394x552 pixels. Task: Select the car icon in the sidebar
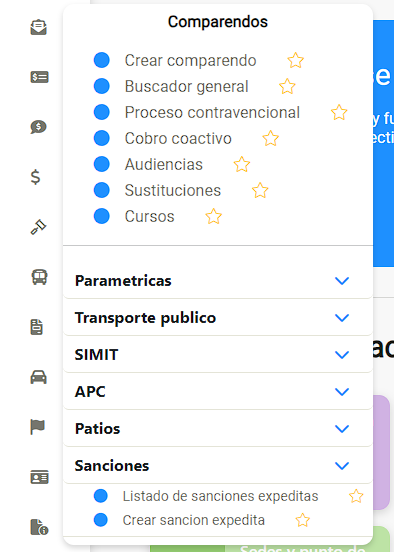click(x=38, y=377)
